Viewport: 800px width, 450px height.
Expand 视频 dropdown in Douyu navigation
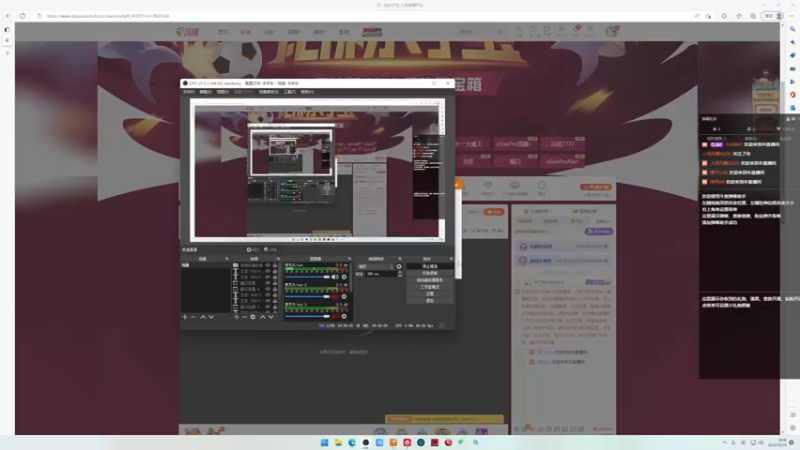click(x=294, y=32)
